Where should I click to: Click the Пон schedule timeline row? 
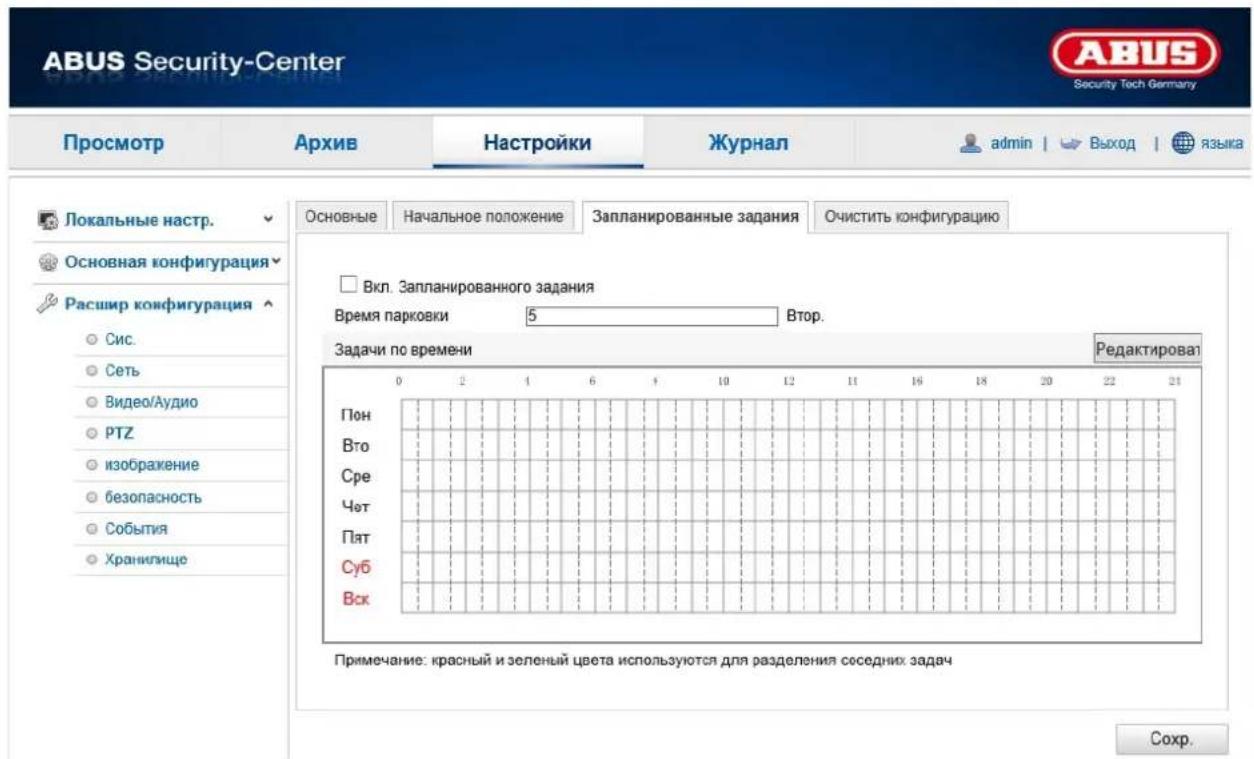(x=788, y=415)
